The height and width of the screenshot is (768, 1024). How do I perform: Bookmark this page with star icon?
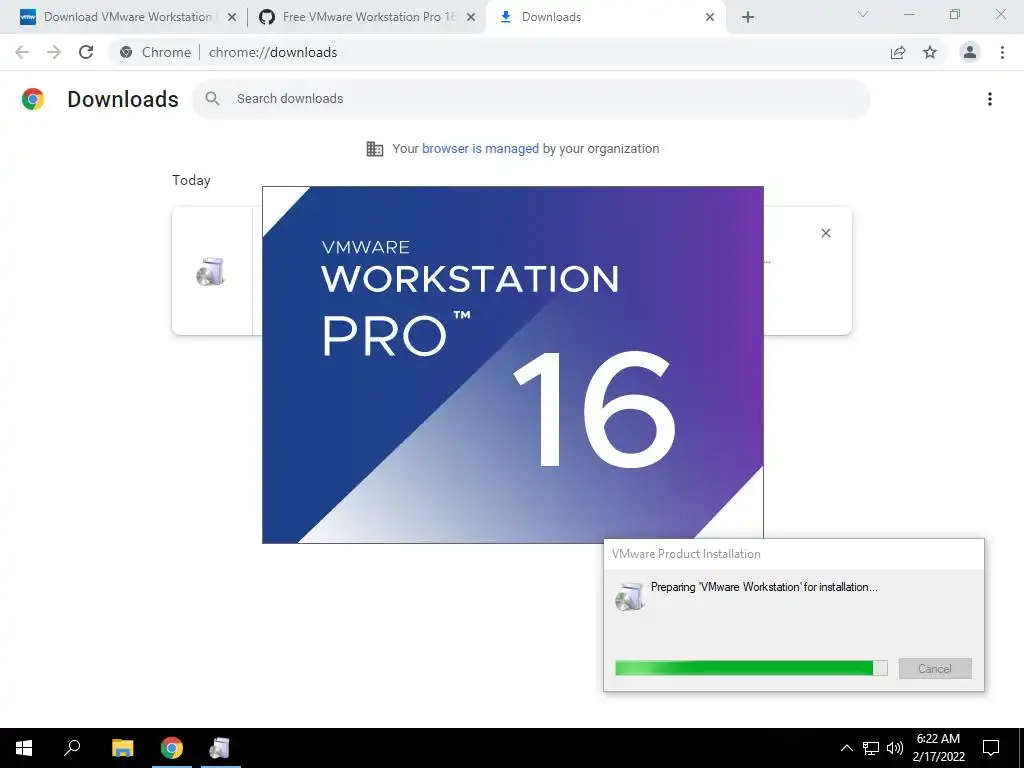(930, 52)
